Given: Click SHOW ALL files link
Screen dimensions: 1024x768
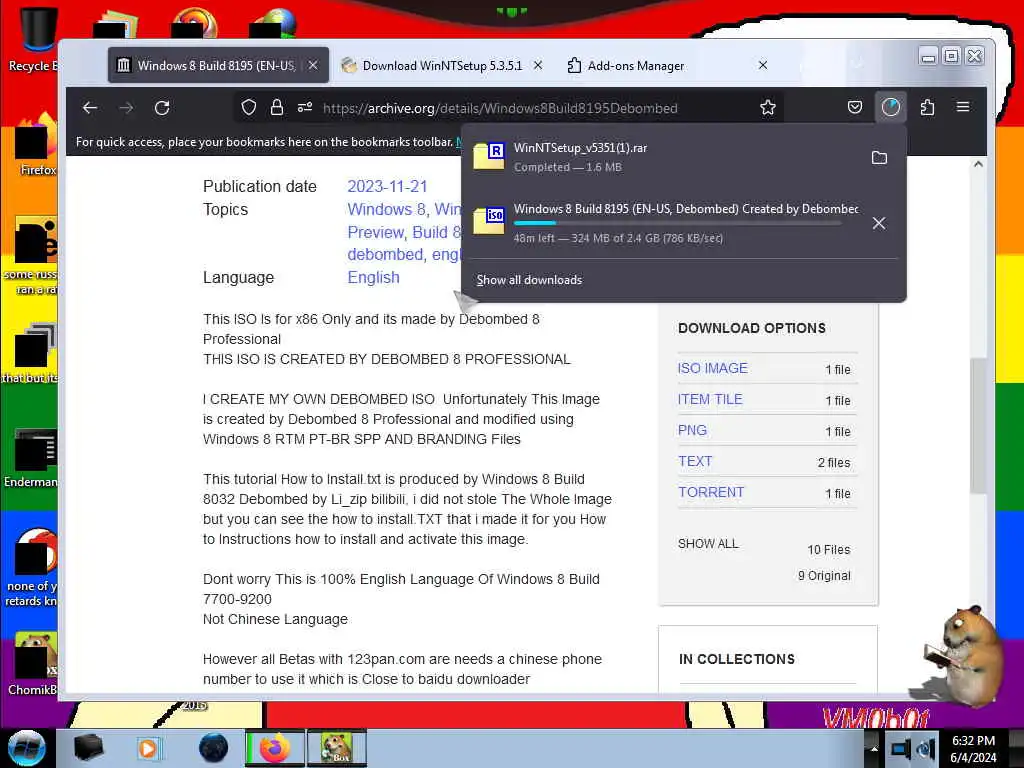Looking at the screenshot, I should coord(708,543).
